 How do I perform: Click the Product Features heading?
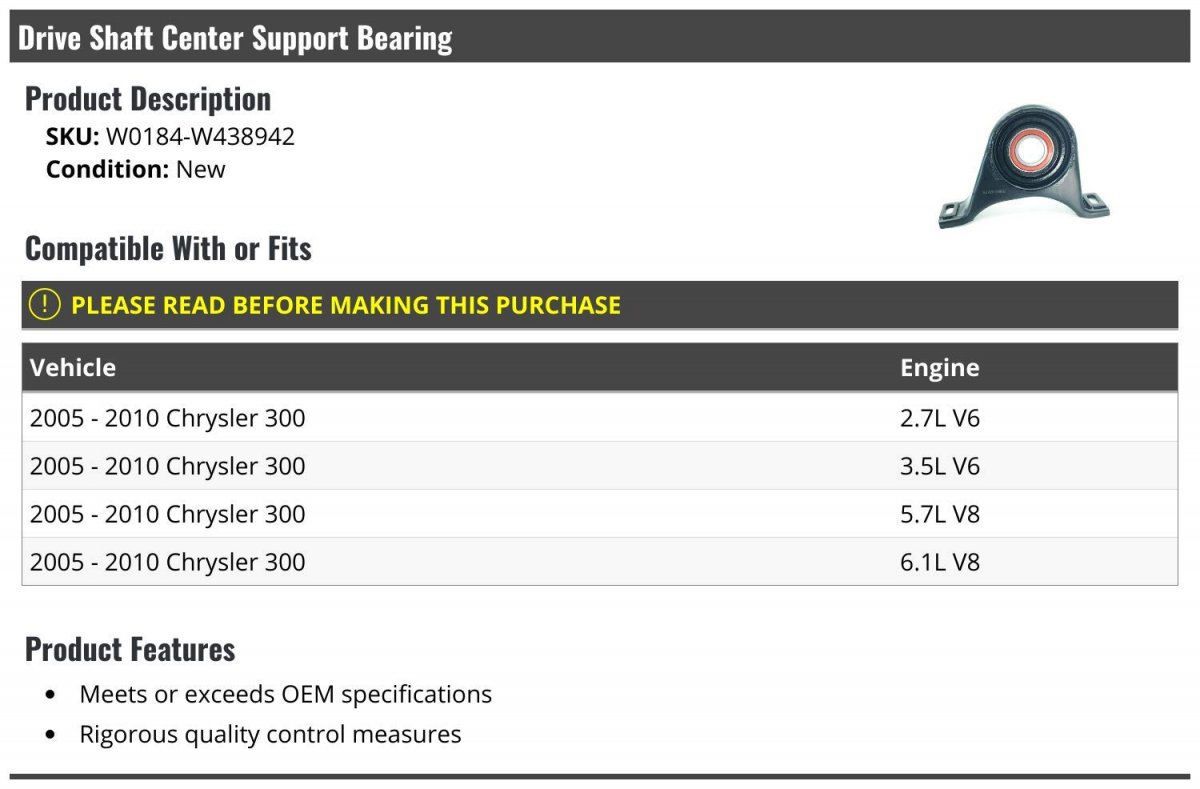(x=130, y=650)
